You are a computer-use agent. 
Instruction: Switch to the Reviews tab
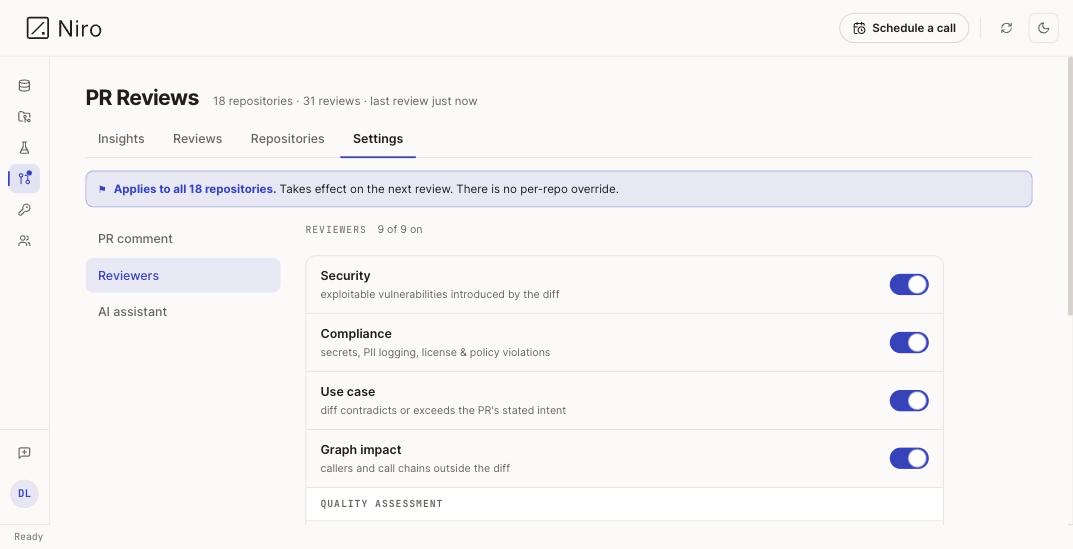(x=197, y=139)
